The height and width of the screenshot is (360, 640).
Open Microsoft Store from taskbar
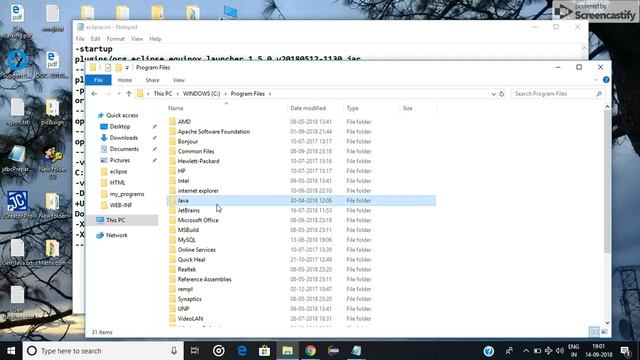(264, 351)
